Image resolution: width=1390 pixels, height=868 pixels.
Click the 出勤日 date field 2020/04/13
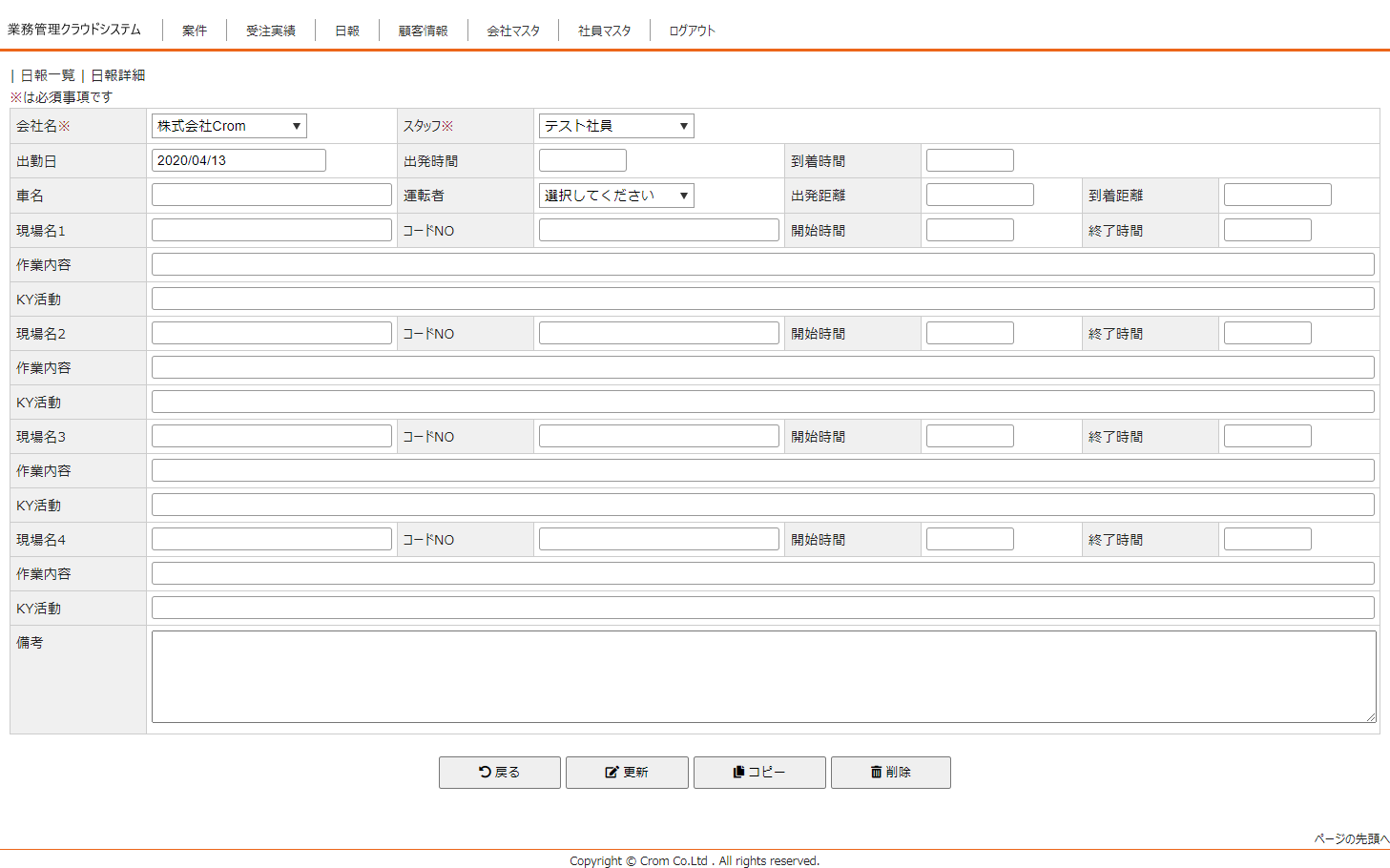239,160
